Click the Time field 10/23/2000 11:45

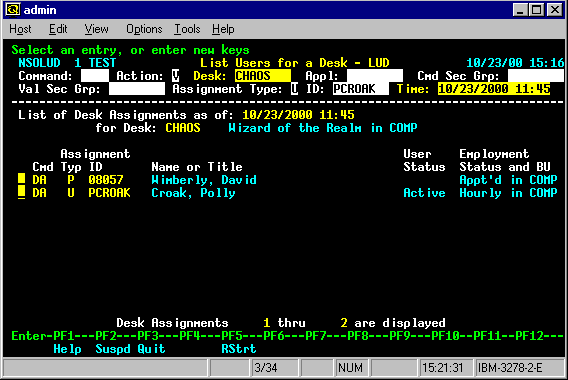[x=494, y=89]
